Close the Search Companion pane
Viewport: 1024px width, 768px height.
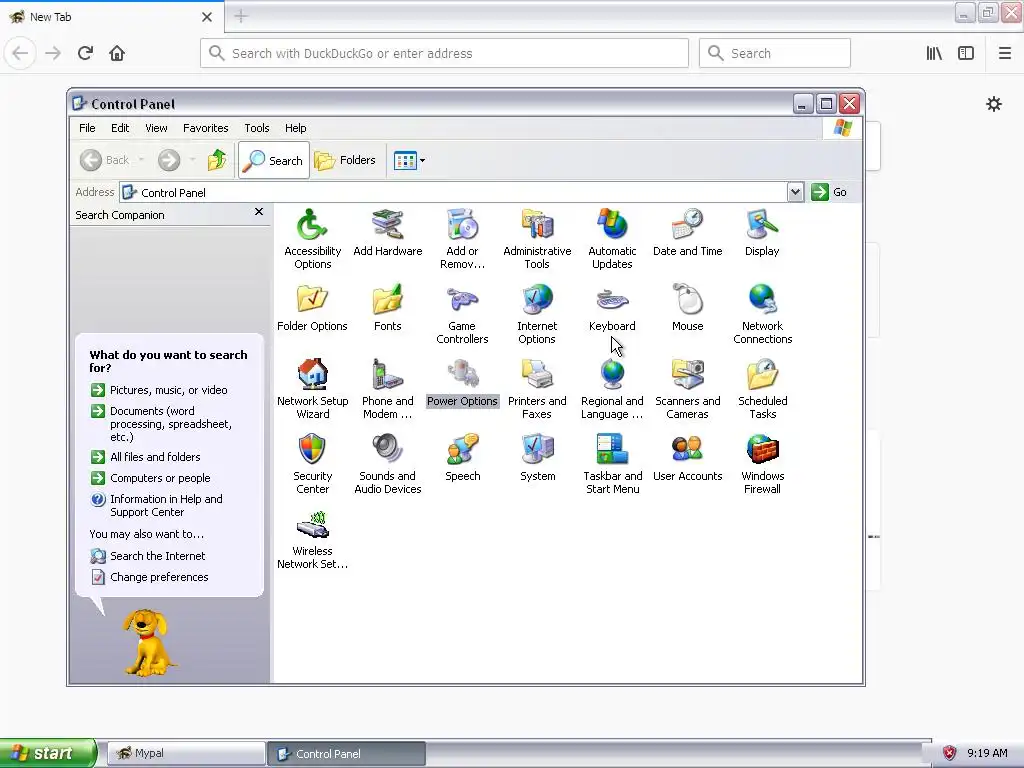click(x=259, y=212)
